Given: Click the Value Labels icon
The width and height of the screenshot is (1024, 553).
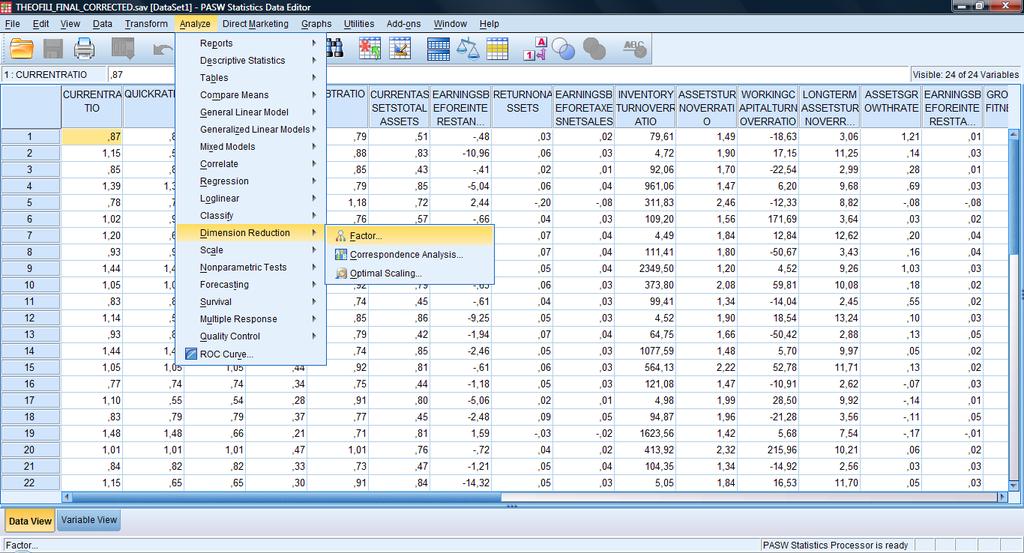Looking at the screenshot, I should point(535,49).
